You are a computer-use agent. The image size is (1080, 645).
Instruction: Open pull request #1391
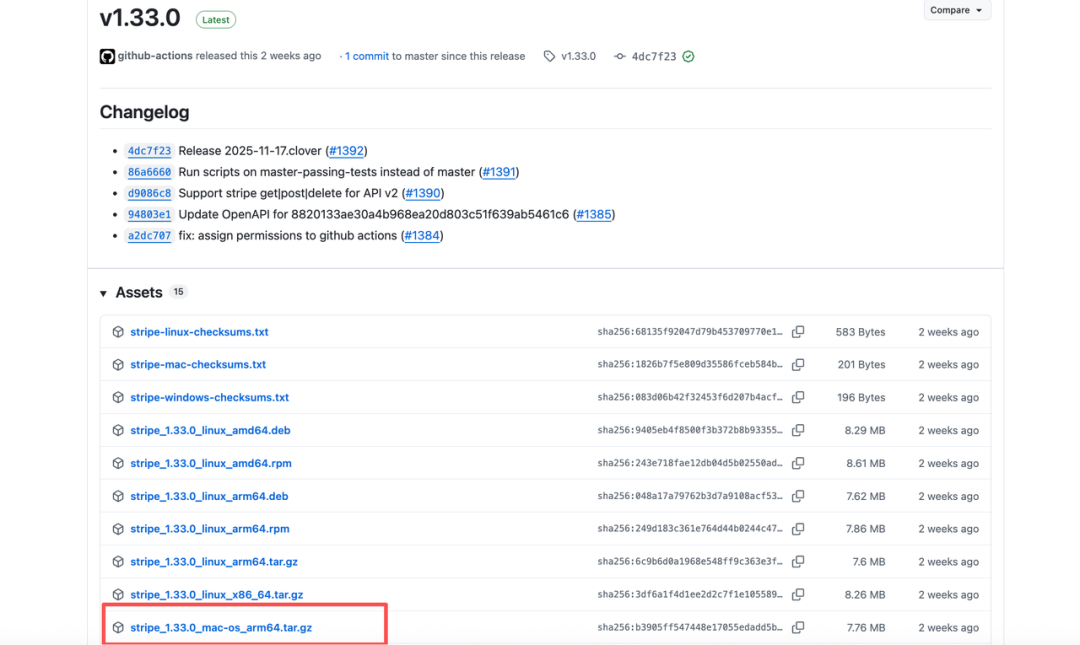[x=499, y=172]
